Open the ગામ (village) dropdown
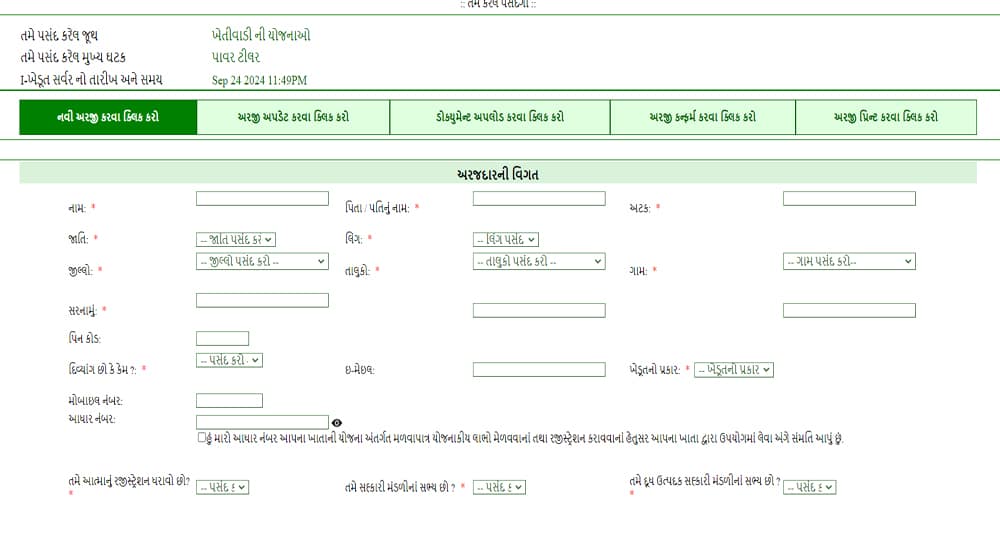The image size is (1000, 550). click(x=848, y=261)
